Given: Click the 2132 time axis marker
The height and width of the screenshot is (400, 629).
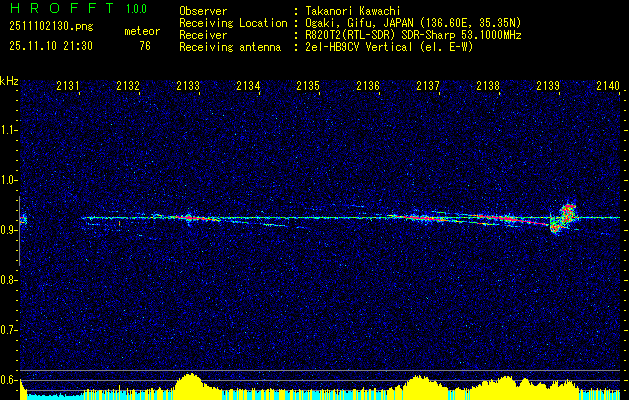Looking at the screenshot, I should pyautogui.click(x=128, y=86).
